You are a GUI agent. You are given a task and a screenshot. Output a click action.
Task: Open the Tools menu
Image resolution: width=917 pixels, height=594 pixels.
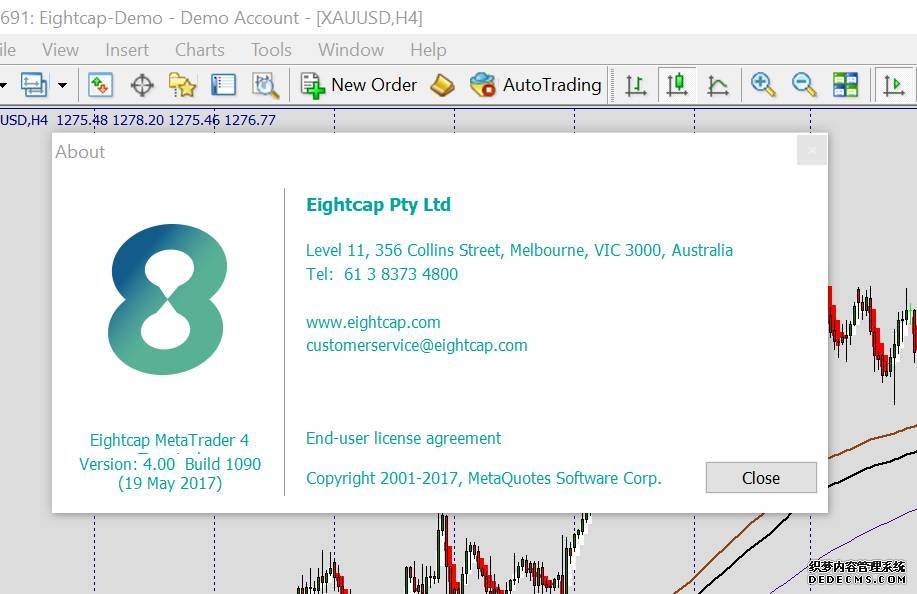(271, 50)
